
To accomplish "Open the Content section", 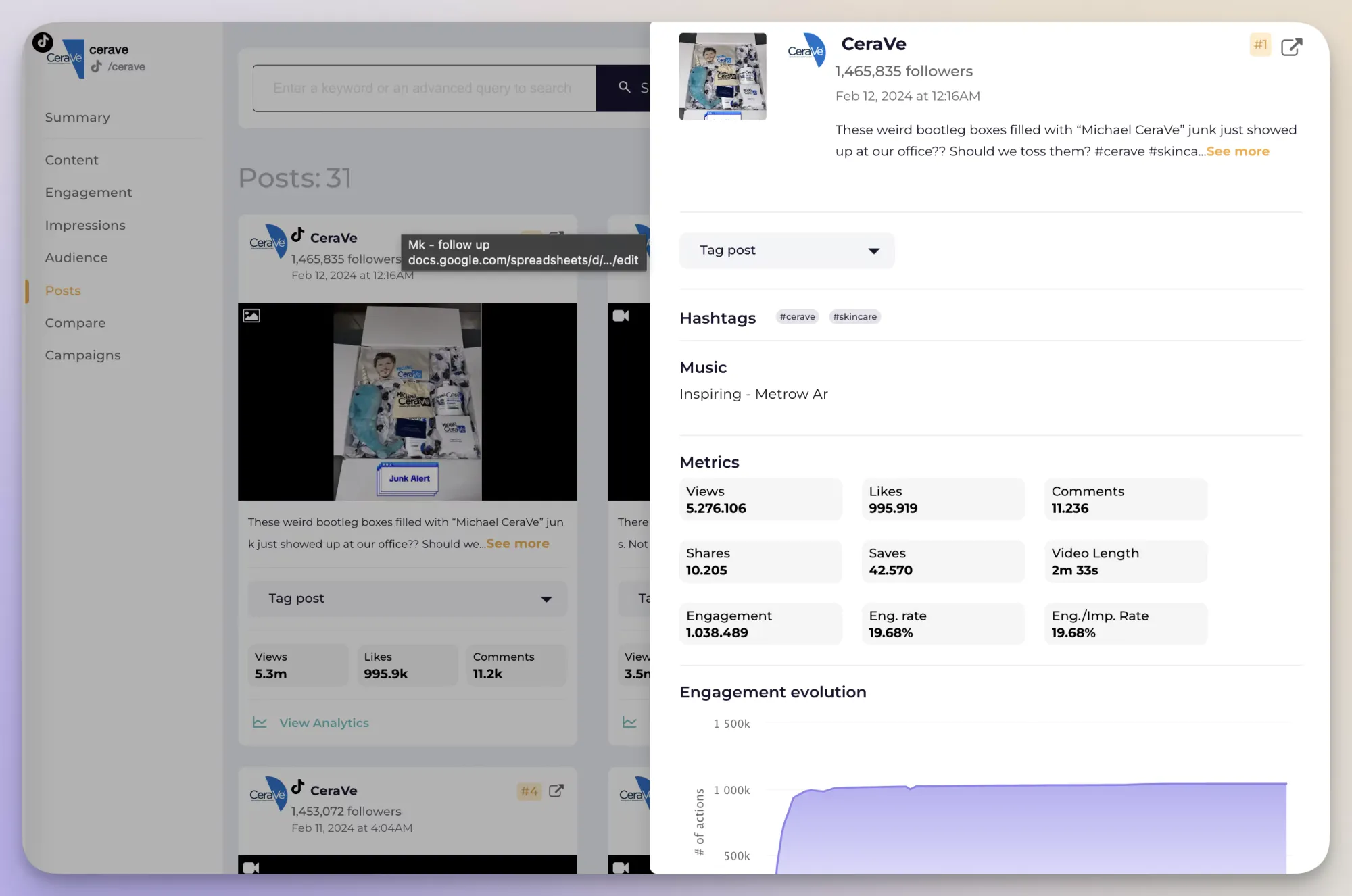I will (x=72, y=160).
